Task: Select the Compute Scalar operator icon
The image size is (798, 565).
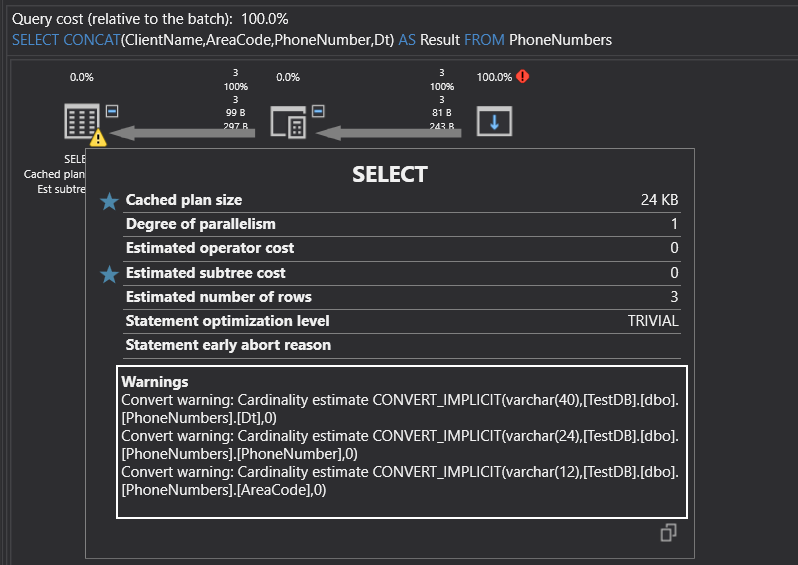Action: coord(288,121)
